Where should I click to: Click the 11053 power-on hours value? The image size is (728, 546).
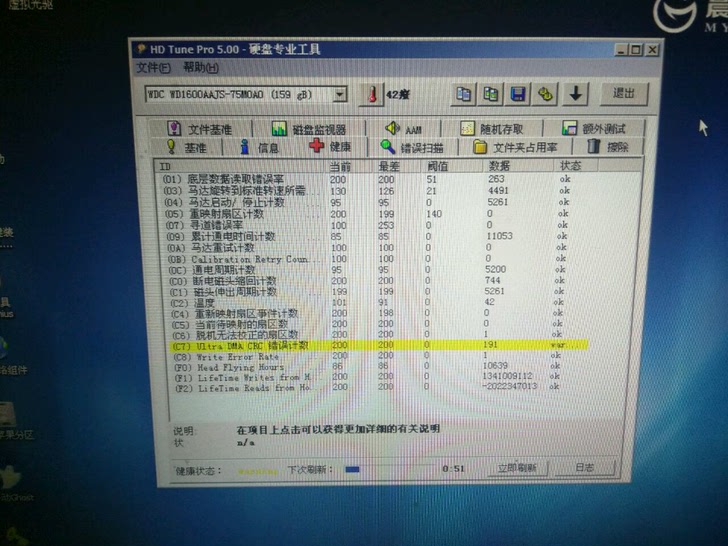click(499, 236)
